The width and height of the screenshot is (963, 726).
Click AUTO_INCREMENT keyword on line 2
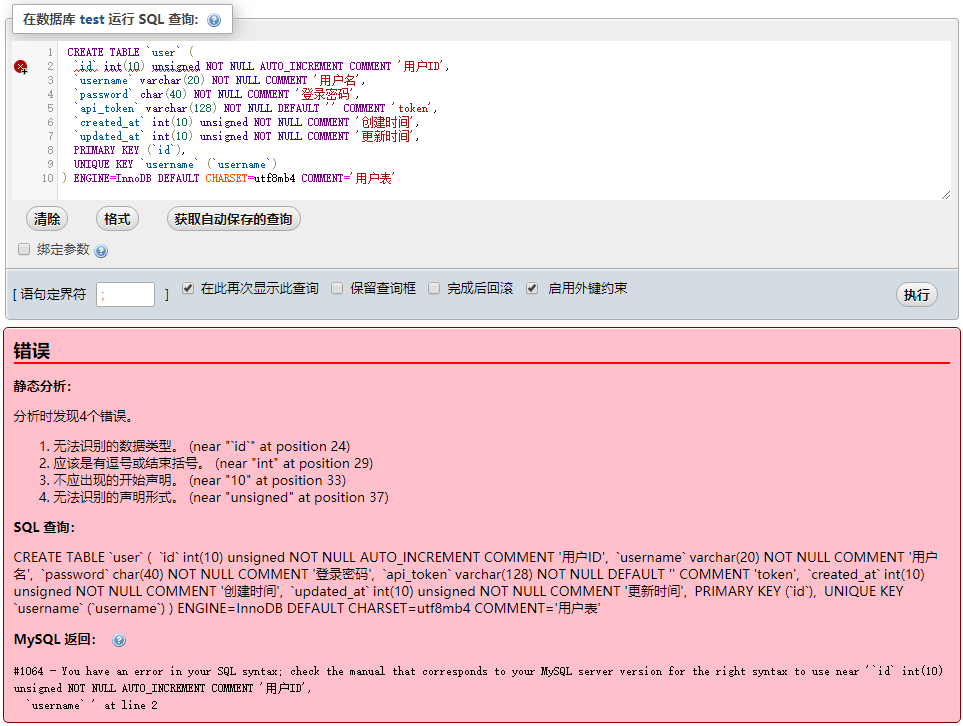click(x=301, y=66)
